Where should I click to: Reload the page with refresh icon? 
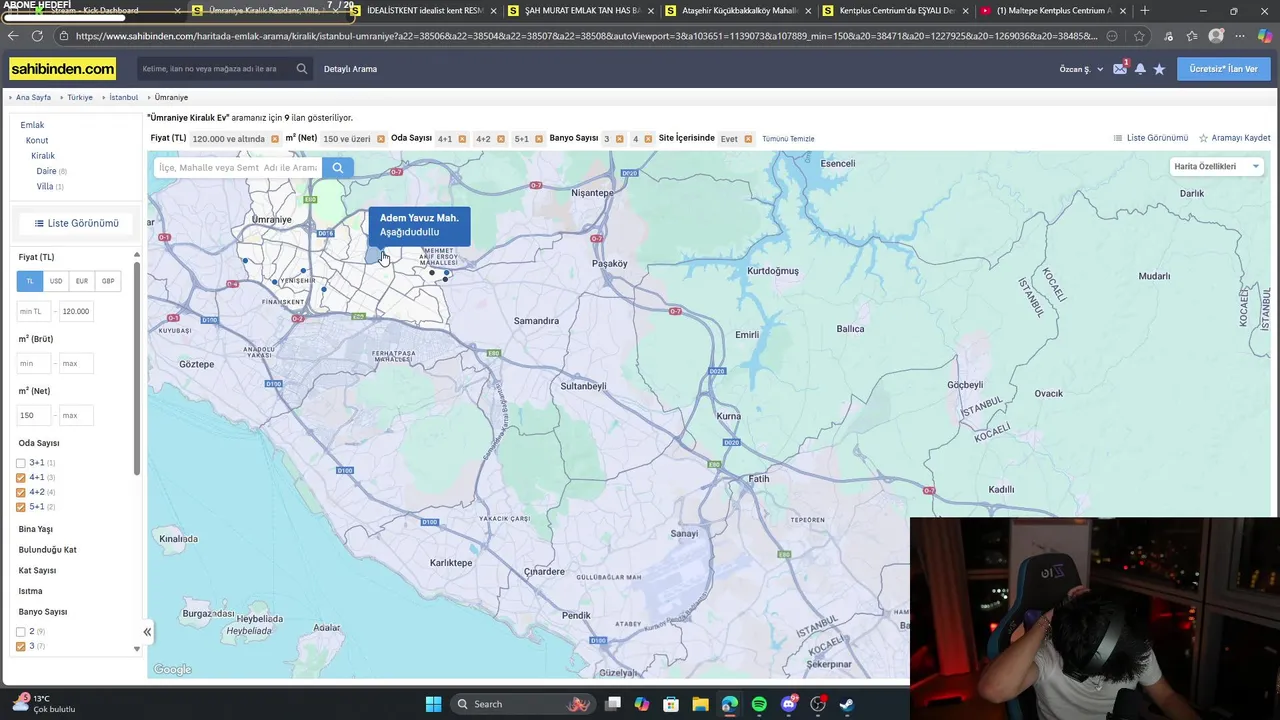coord(37,36)
